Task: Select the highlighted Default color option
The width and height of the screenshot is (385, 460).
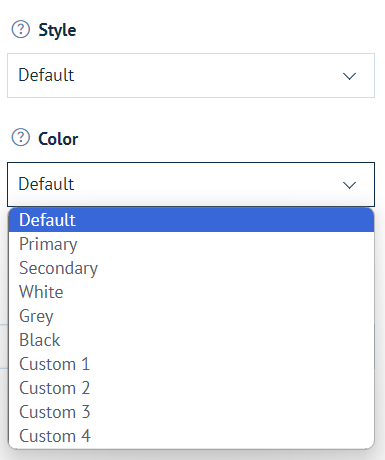Action: coord(191,220)
